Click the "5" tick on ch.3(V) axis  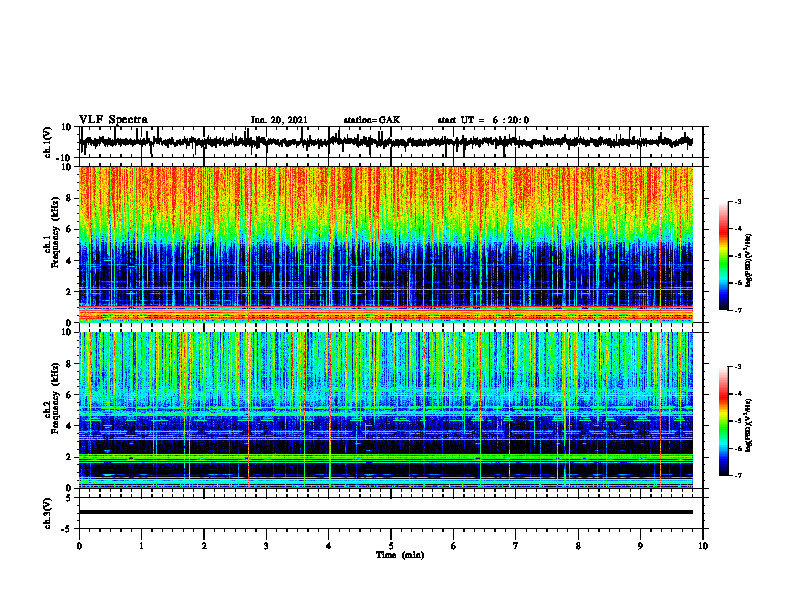69,498
